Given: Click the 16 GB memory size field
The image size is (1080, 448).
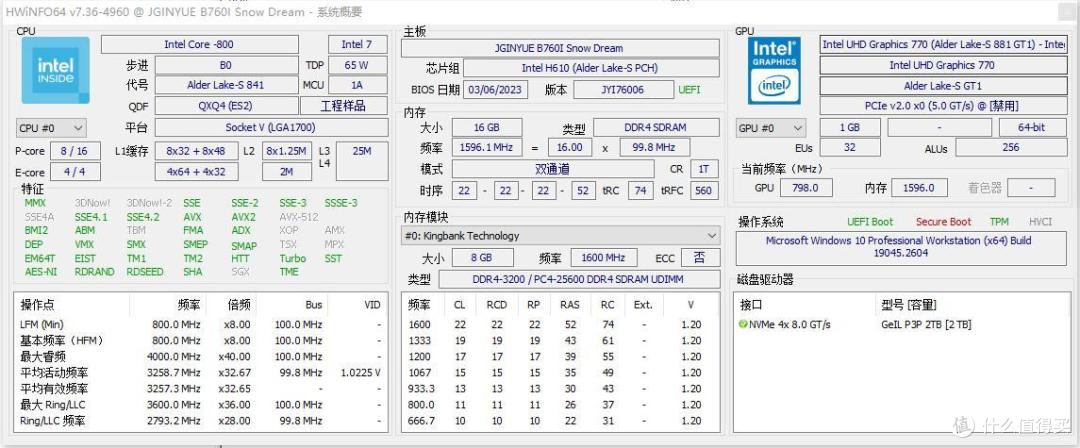Looking at the screenshot, I should pos(486,128).
